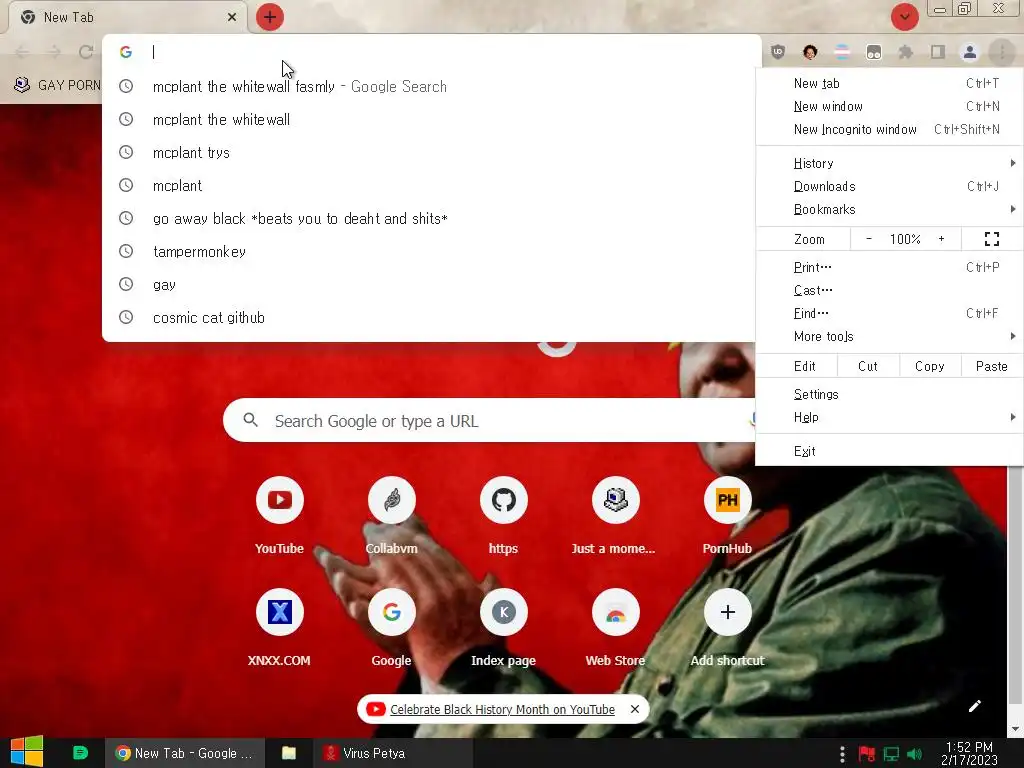Viewport: 1024px width, 768px height.
Task: Click the network monitor tray icon
Action: point(891,754)
